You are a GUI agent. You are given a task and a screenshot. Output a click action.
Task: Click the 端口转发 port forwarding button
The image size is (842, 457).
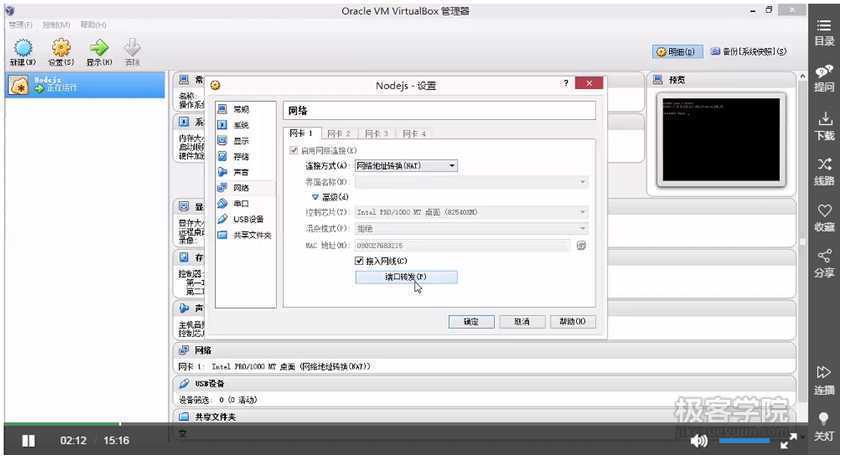point(406,277)
